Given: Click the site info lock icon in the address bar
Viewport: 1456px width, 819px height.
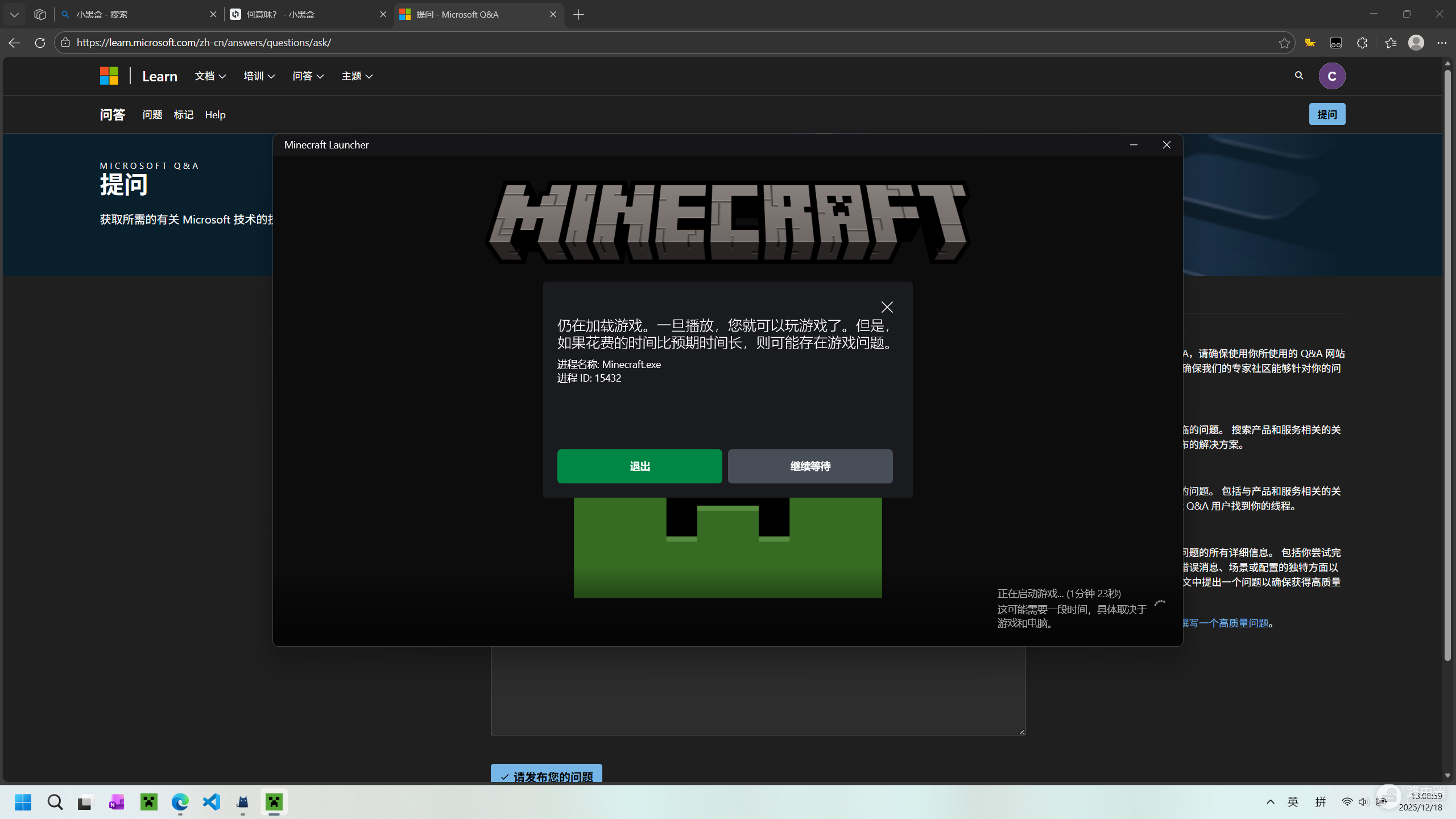Looking at the screenshot, I should [x=65, y=43].
